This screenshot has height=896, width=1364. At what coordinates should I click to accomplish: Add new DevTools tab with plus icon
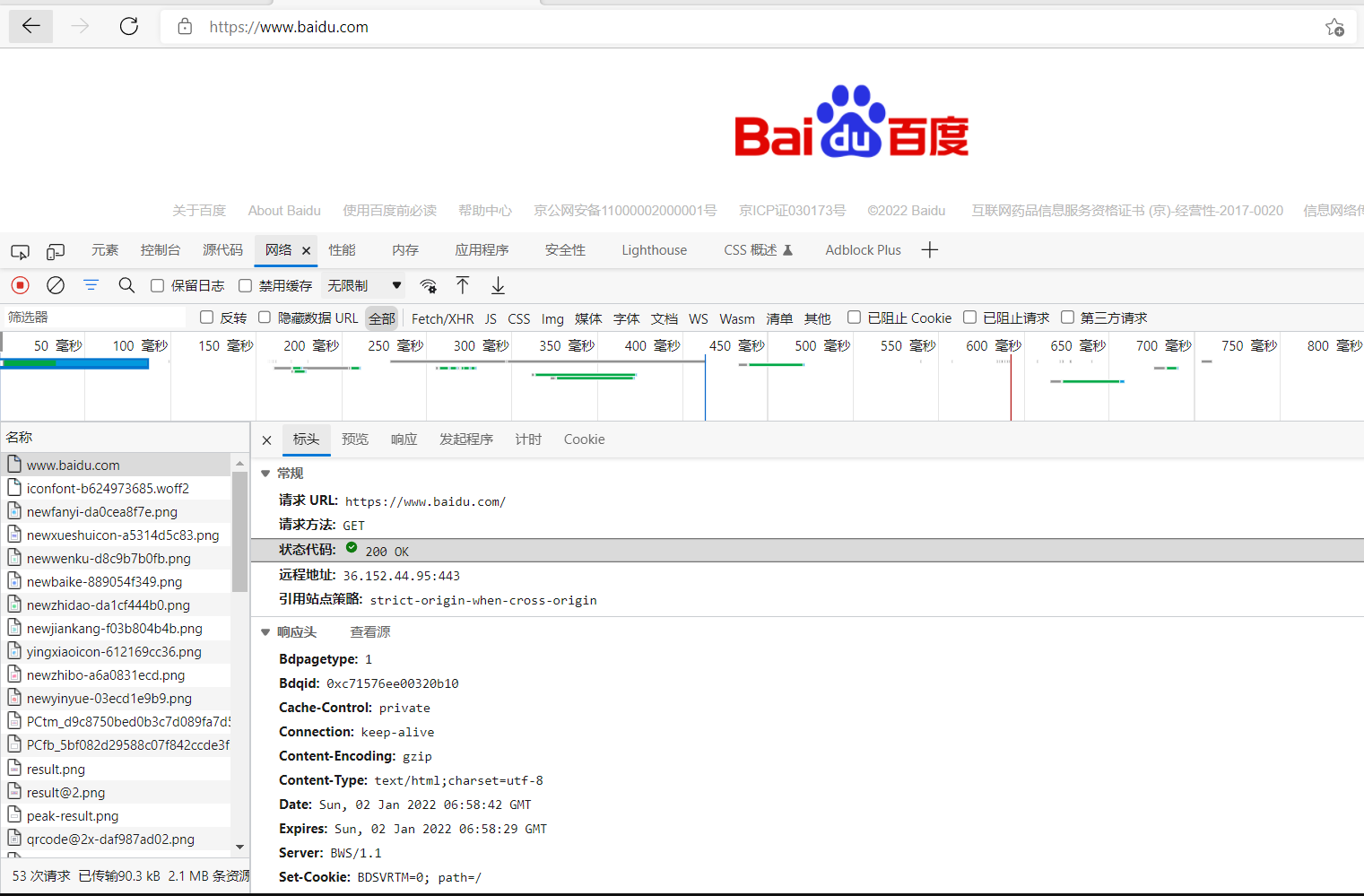click(x=930, y=250)
